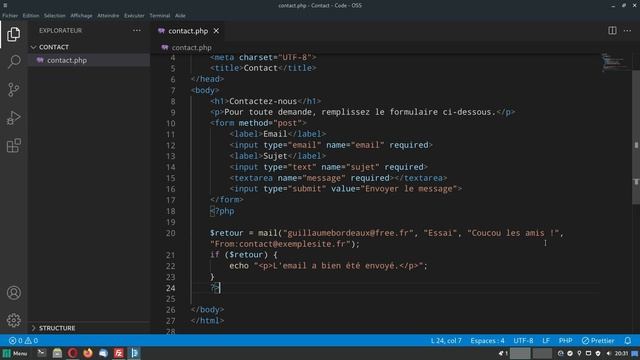Click "guillaumebordeaux@free.fr" string

tap(348, 233)
